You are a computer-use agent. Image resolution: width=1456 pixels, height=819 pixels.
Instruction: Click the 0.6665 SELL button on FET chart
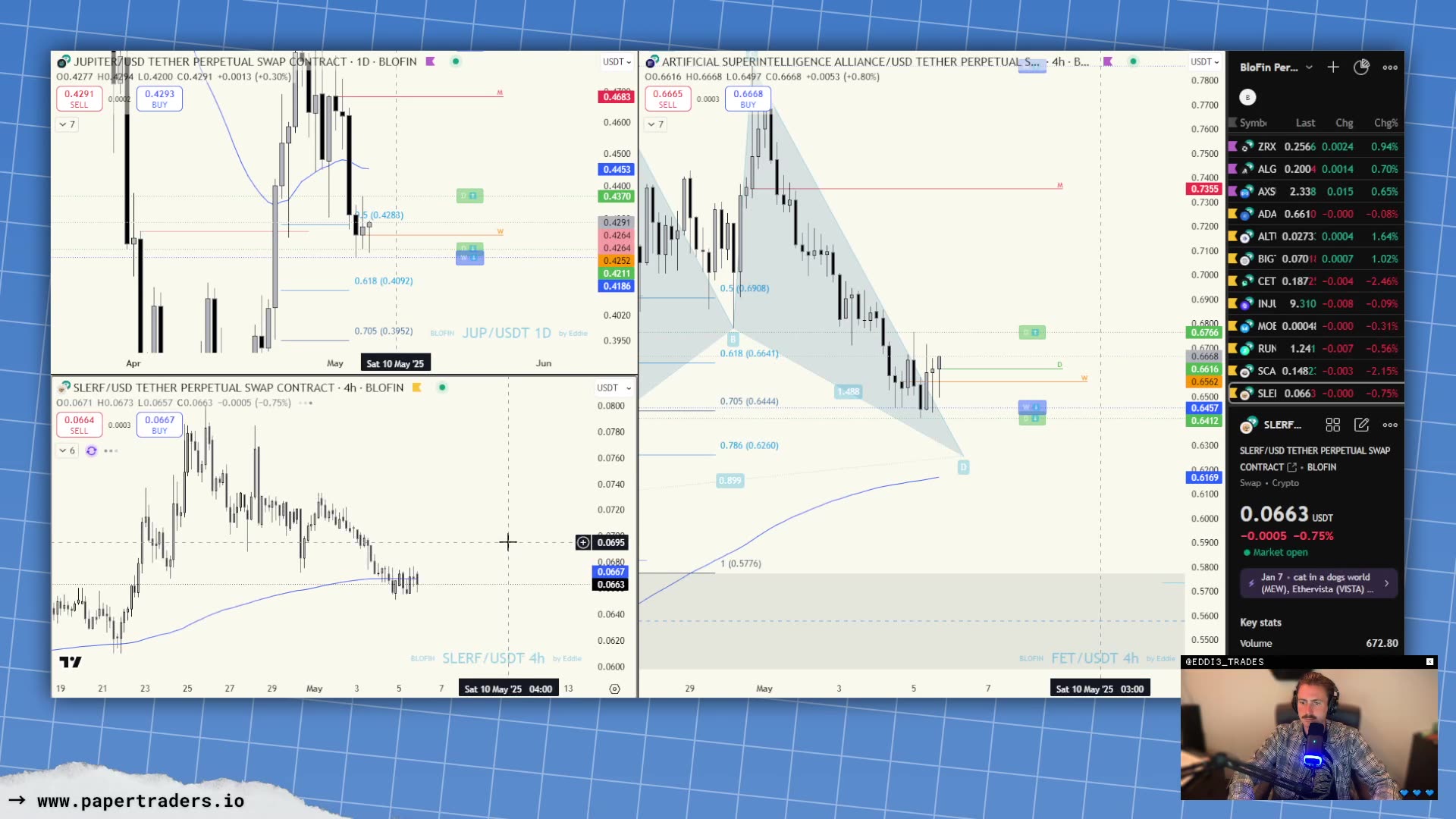pyautogui.click(x=669, y=99)
